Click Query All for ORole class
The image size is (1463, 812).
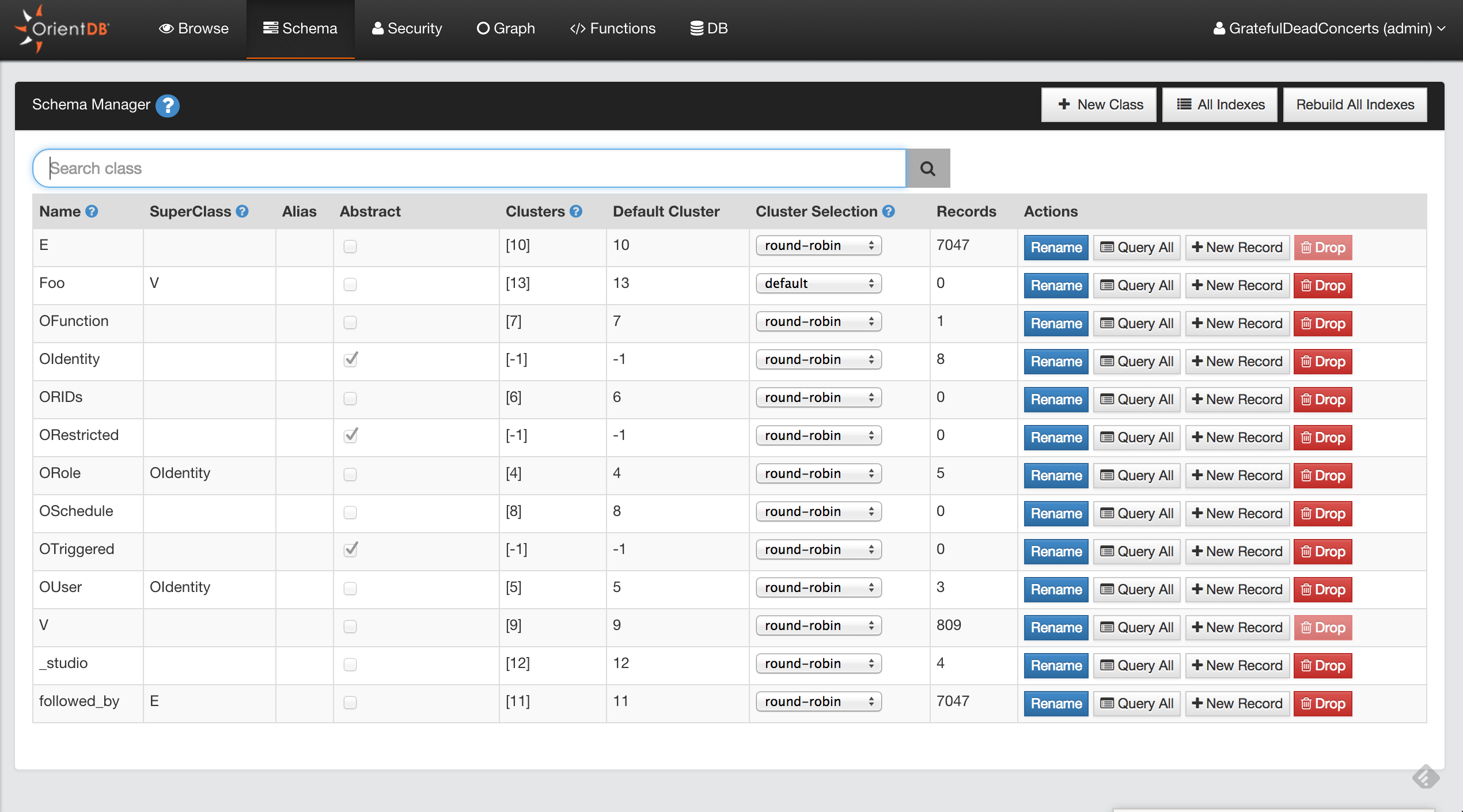click(1136, 476)
